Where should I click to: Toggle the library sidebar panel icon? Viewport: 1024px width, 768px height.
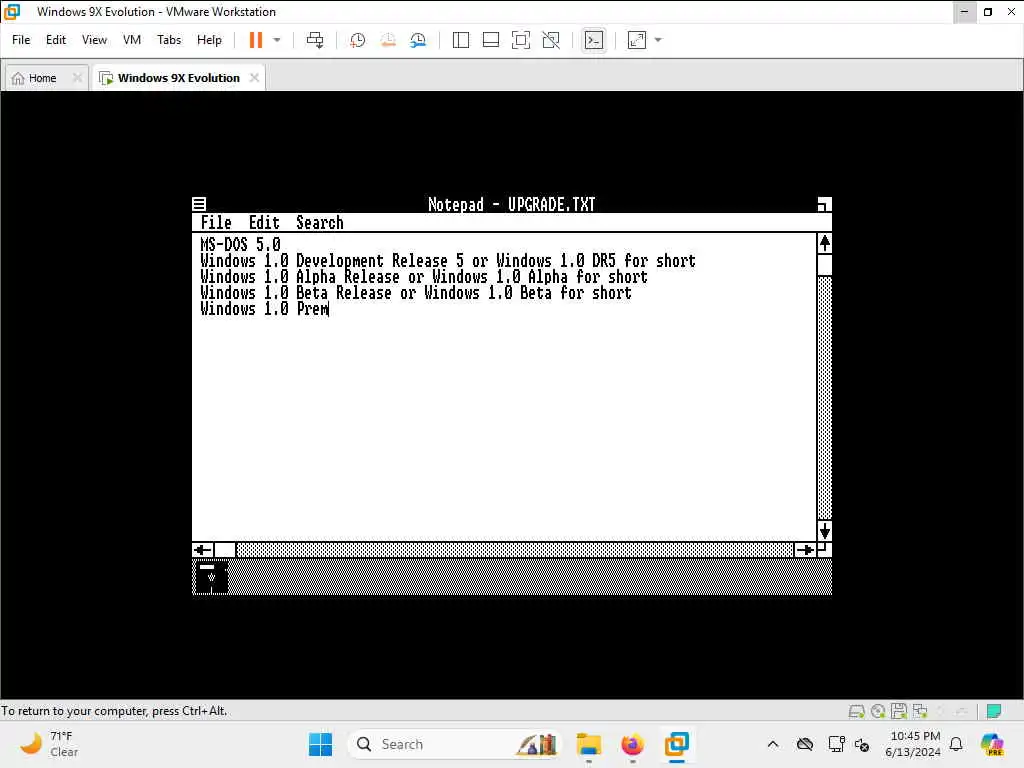pyautogui.click(x=460, y=40)
